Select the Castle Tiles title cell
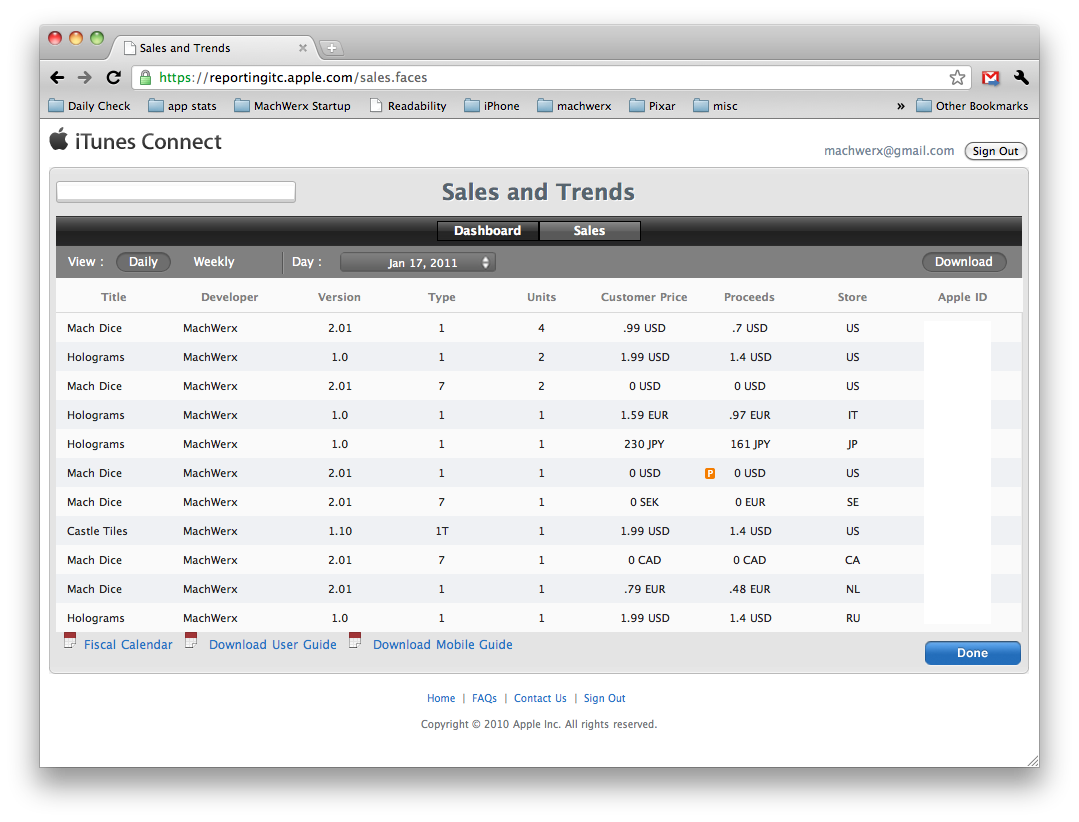1079x822 pixels. 97,531
